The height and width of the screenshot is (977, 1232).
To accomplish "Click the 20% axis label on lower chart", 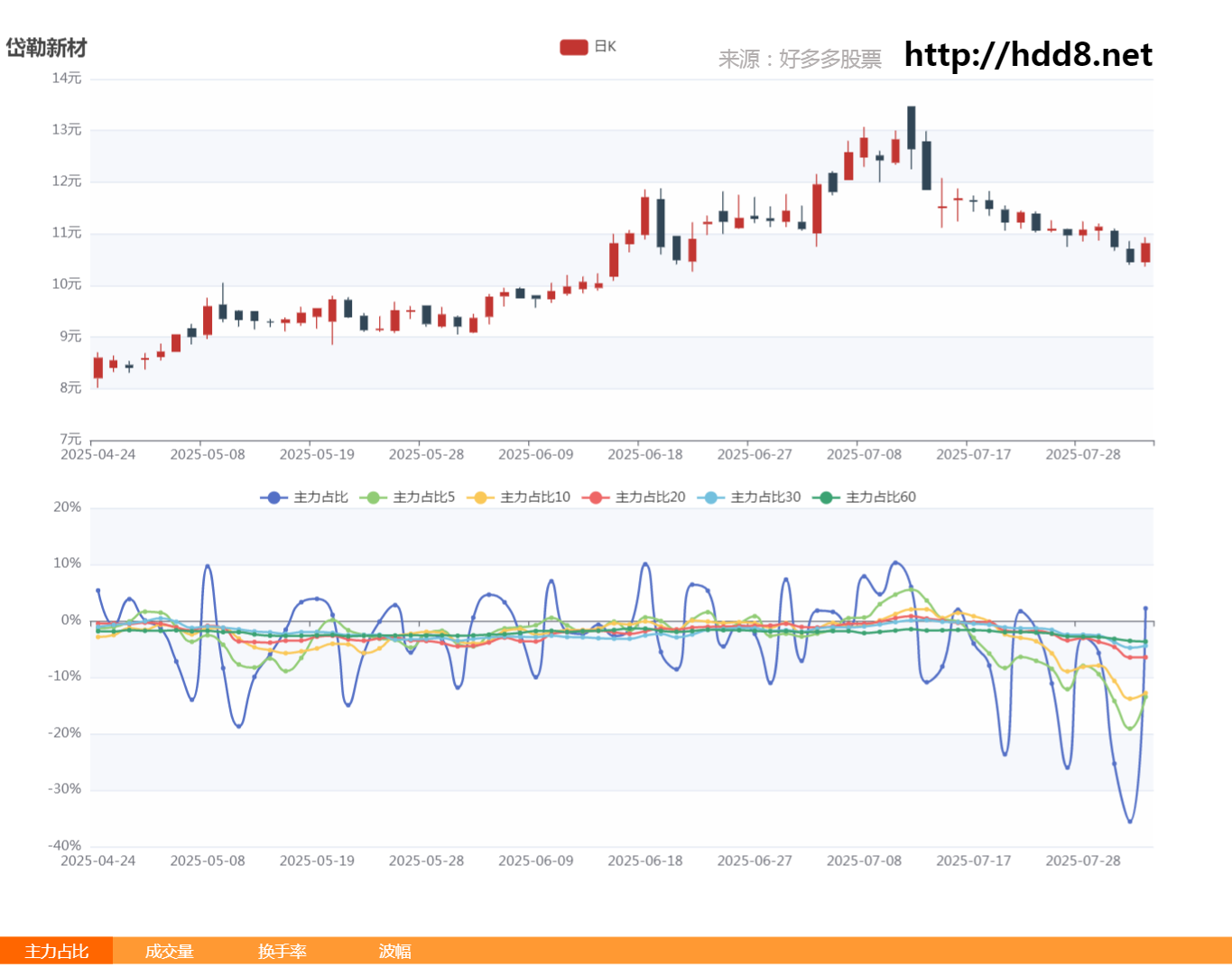I will (68, 507).
